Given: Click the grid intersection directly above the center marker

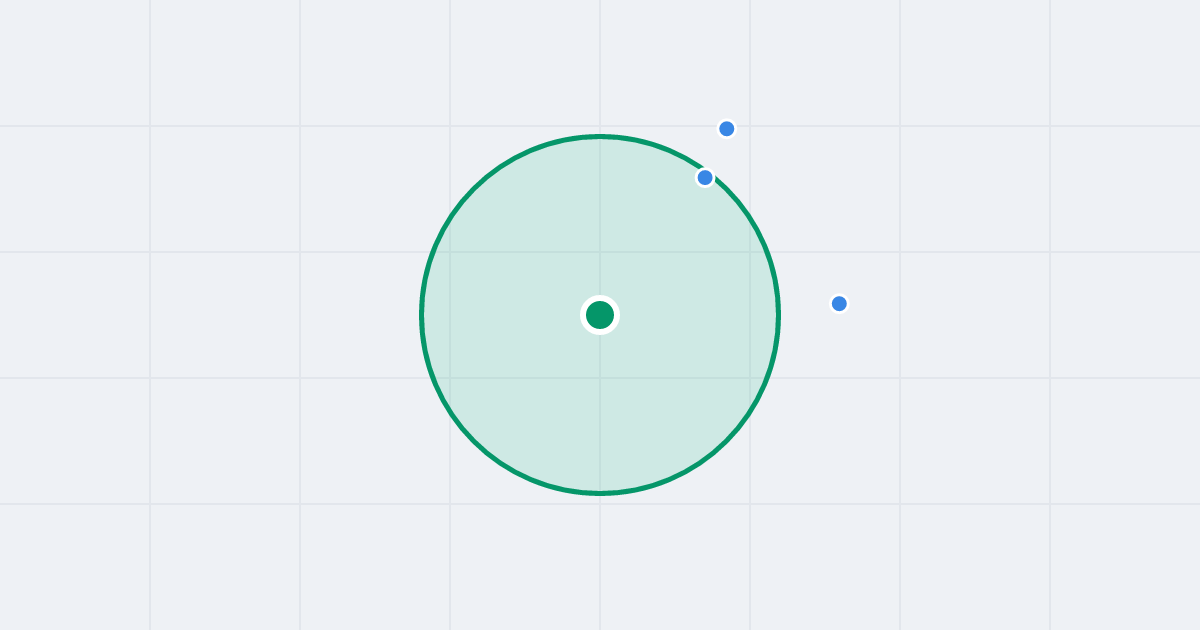Looking at the screenshot, I should pos(600,252).
